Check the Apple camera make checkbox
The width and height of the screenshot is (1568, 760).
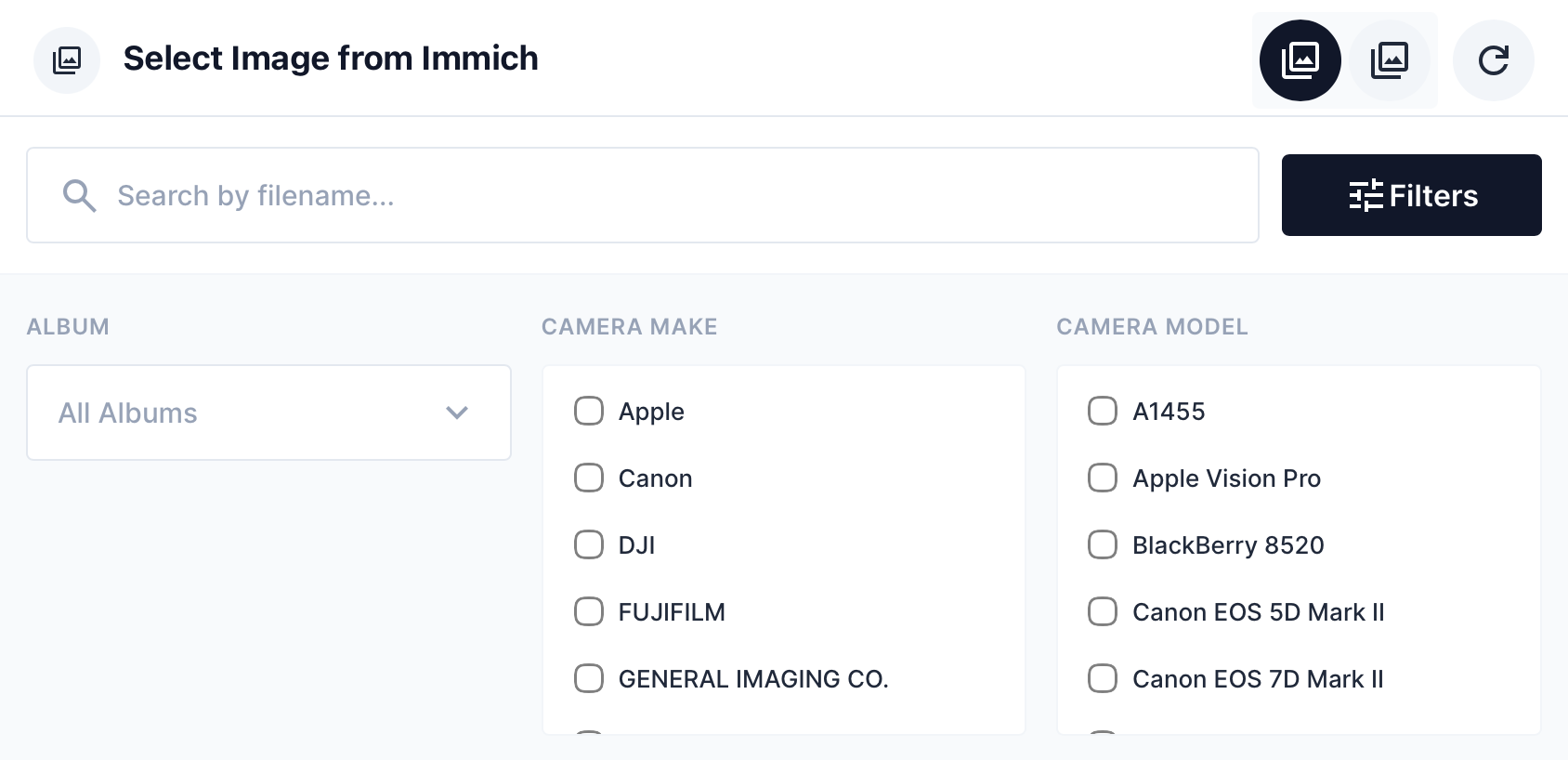[588, 411]
